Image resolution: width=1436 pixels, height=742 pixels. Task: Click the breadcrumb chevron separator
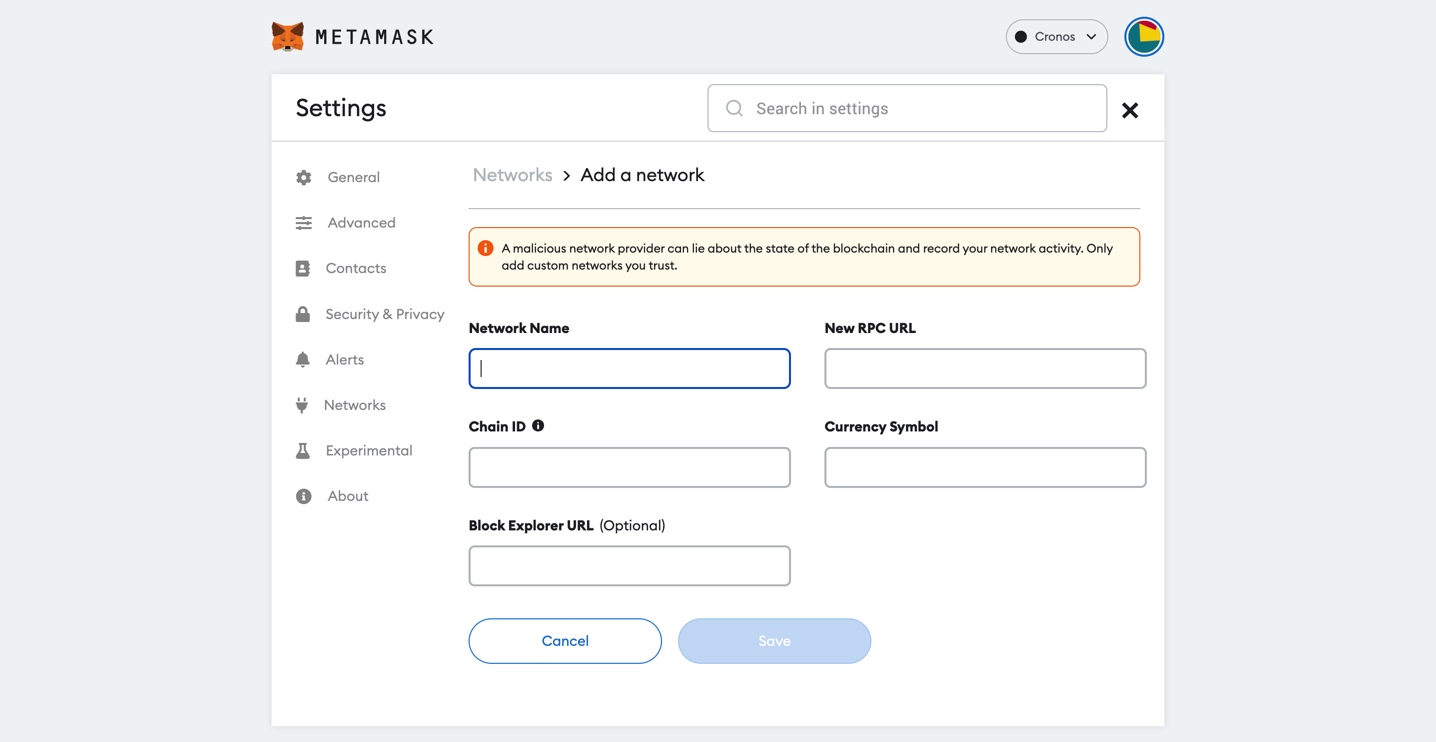click(x=566, y=176)
